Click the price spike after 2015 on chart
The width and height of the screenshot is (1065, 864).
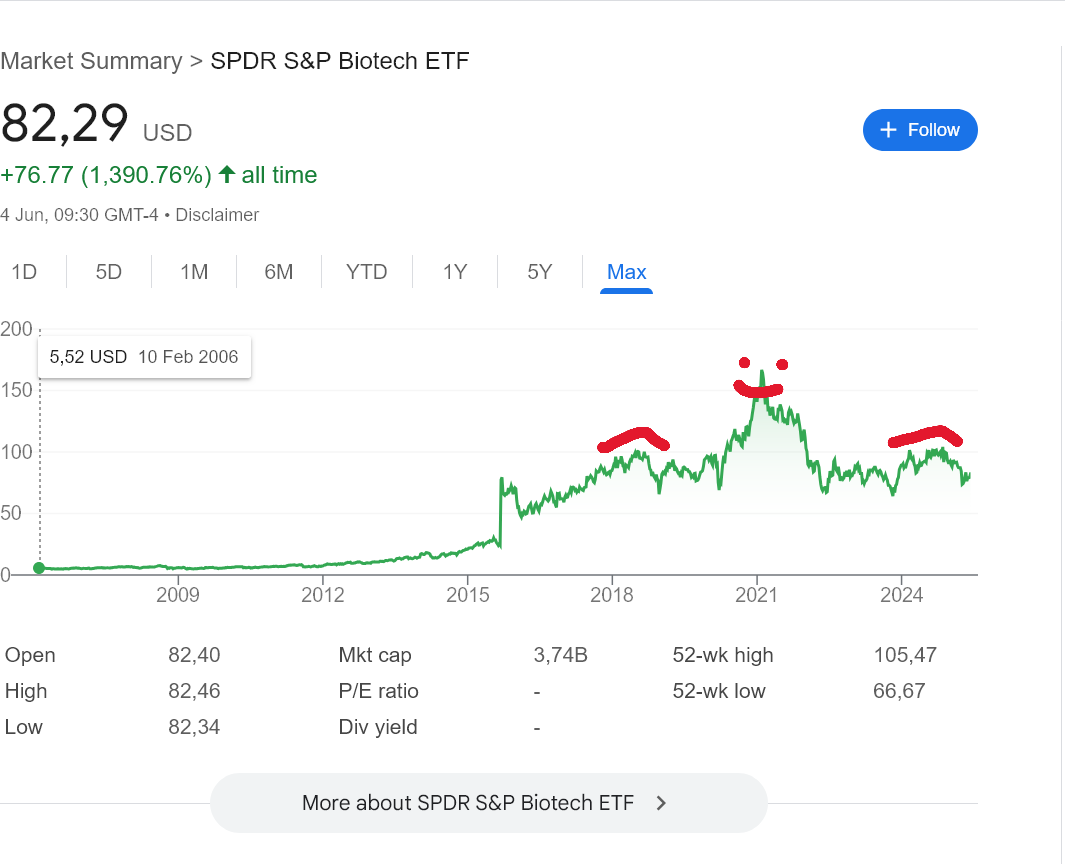[500, 481]
